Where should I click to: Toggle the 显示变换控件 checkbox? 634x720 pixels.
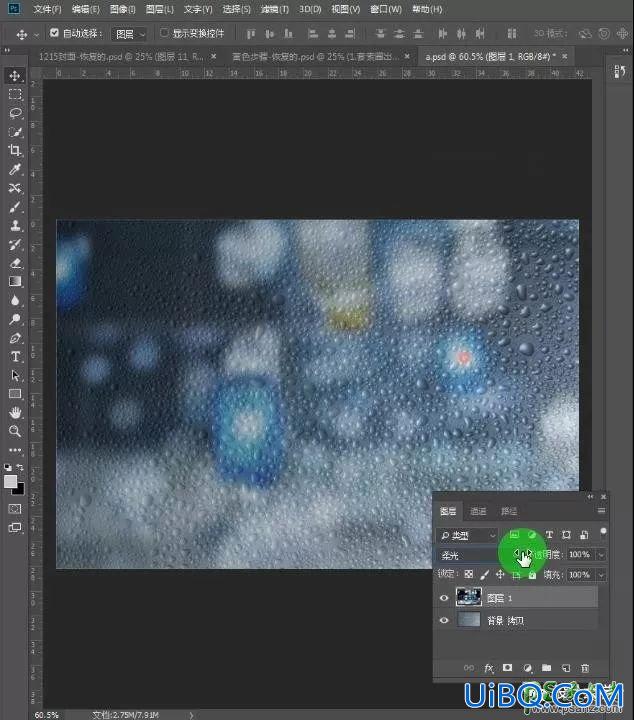(164, 33)
